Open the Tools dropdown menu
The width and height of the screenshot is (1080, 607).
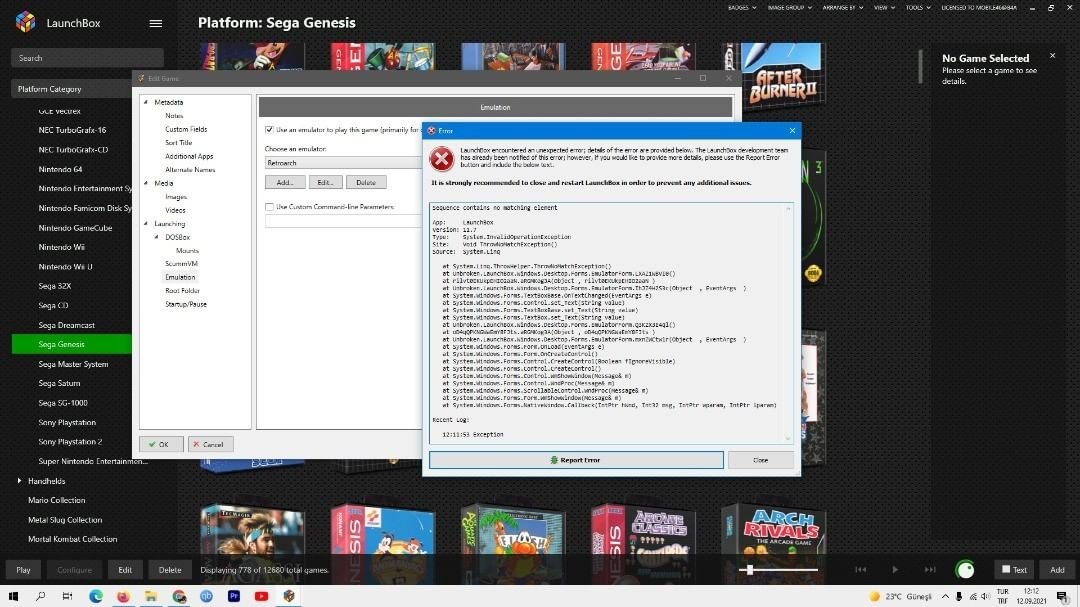click(918, 8)
